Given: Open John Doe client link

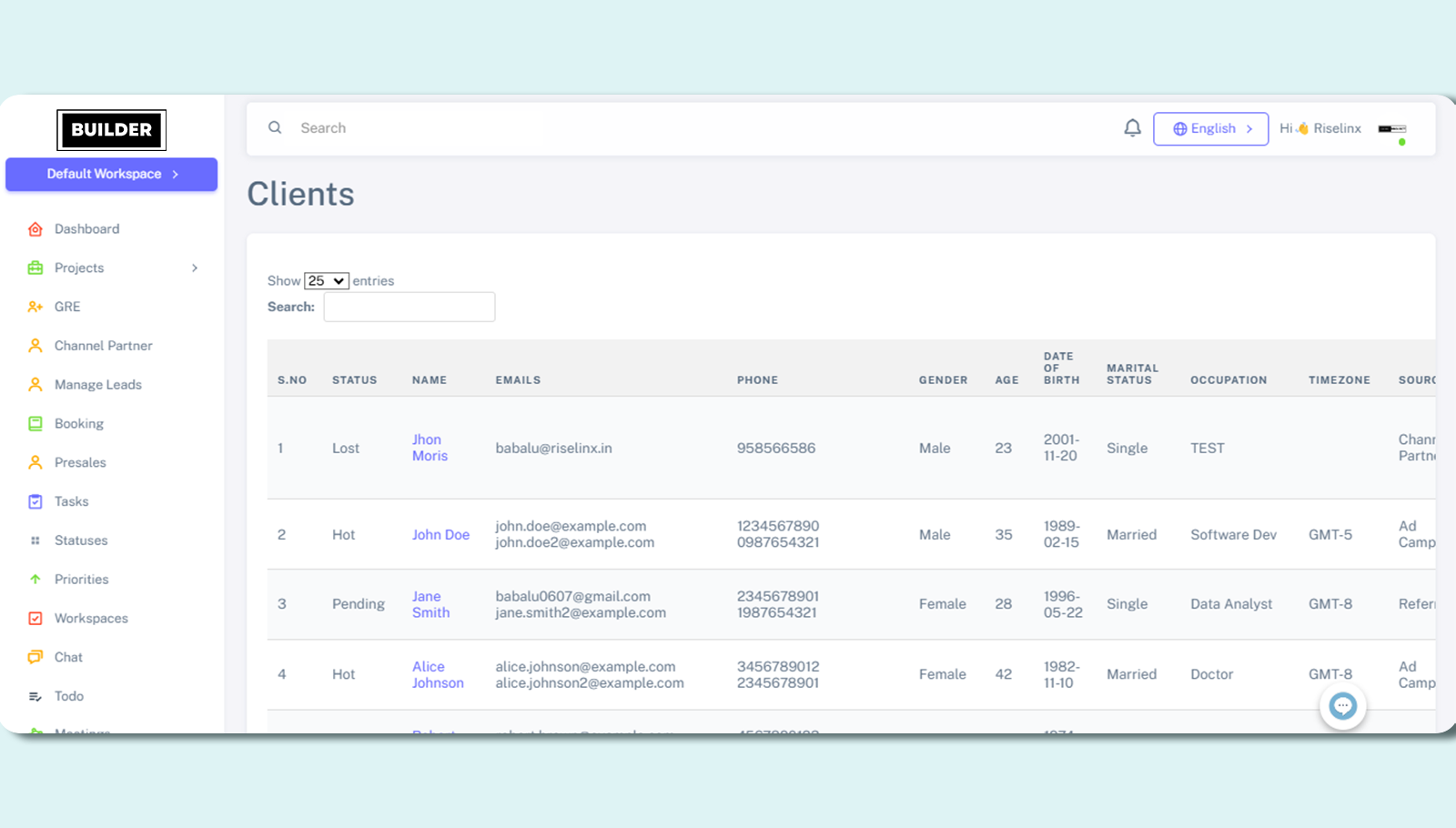Looking at the screenshot, I should (x=440, y=535).
